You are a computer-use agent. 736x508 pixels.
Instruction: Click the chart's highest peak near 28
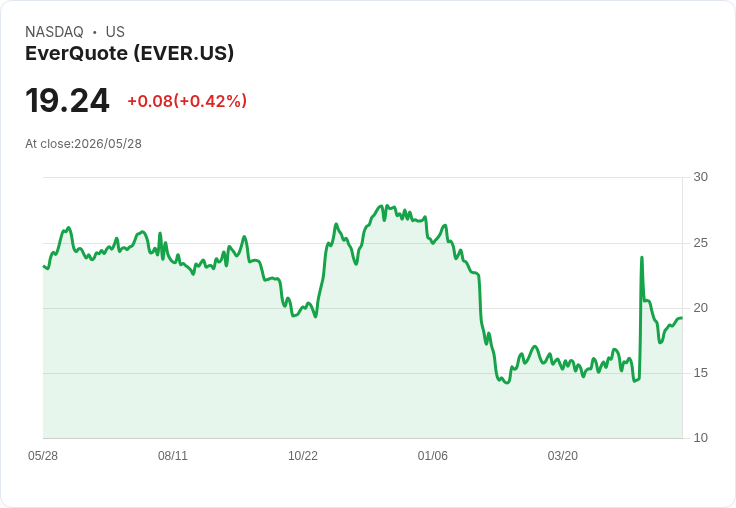[387, 206]
